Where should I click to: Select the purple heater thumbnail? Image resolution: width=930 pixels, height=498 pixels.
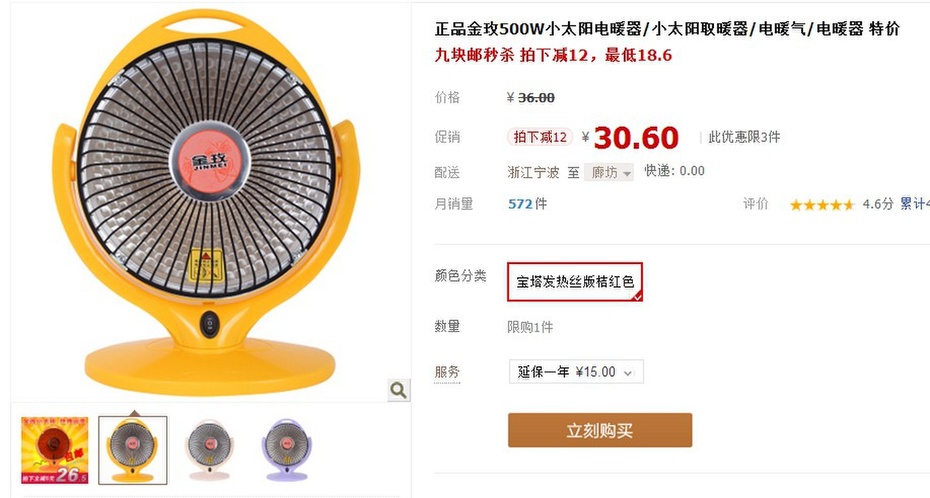point(286,450)
